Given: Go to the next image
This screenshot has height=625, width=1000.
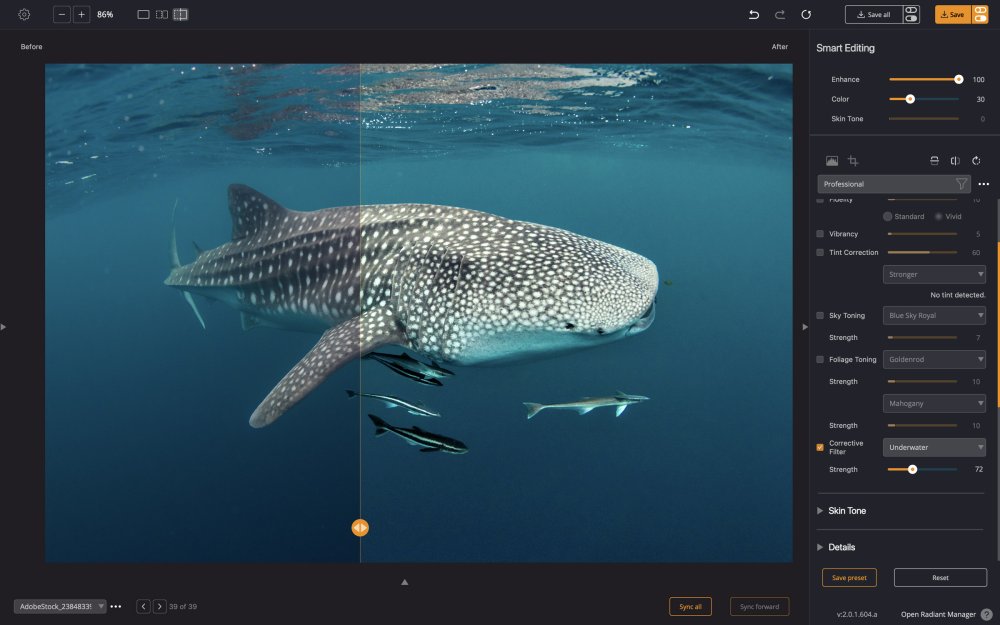Looking at the screenshot, I should (159, 607).
